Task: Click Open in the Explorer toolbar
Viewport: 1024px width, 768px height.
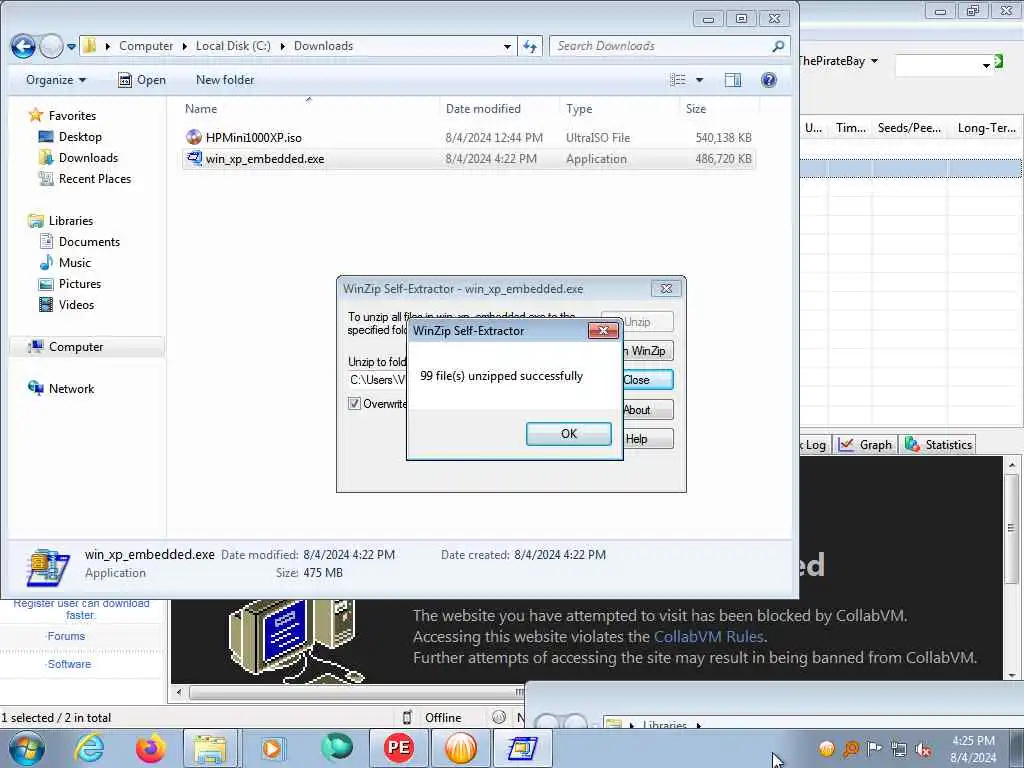Action: pyautogui.click(x=142, y=80)
